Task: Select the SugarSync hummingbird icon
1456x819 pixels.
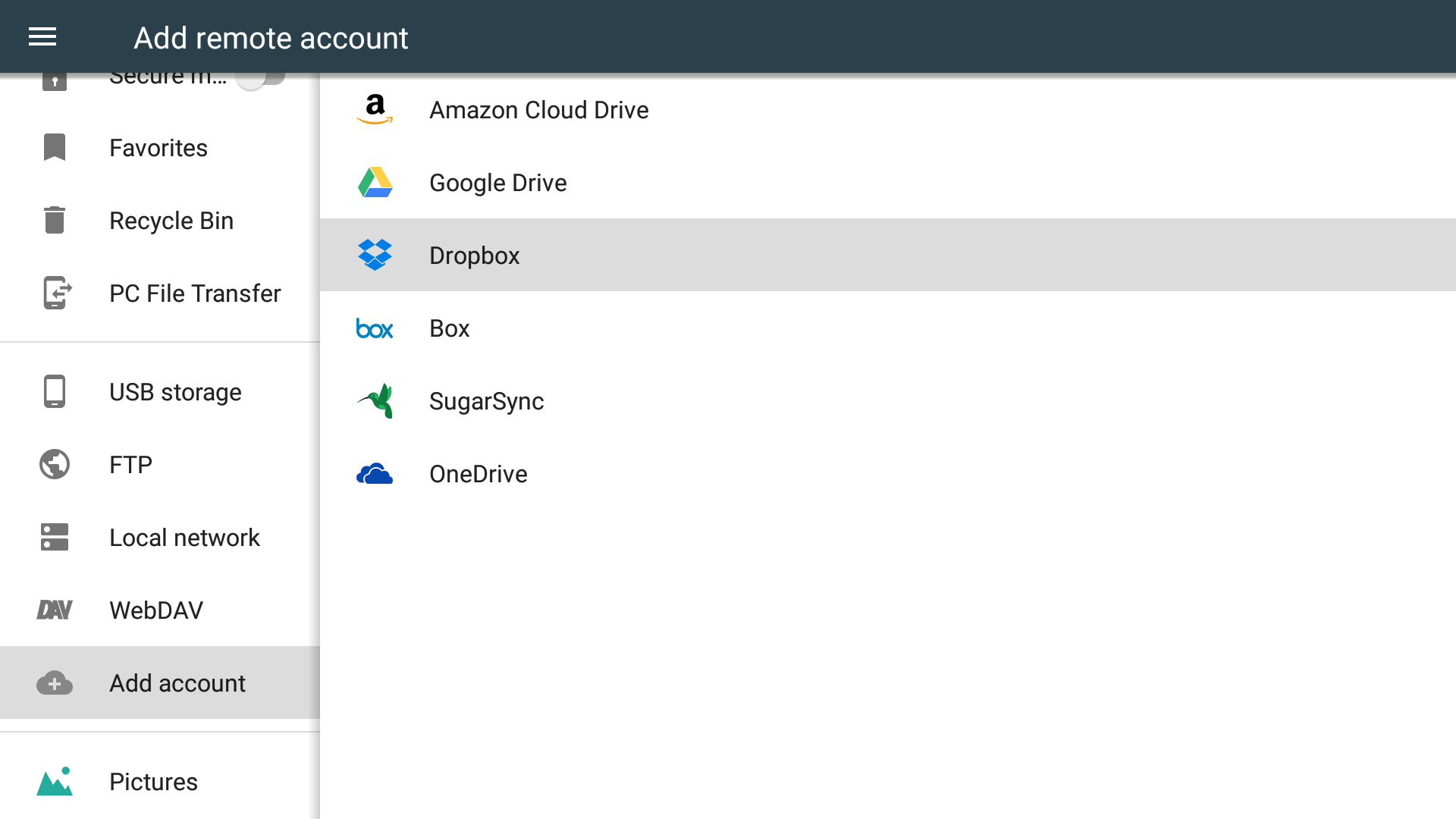Action: click(375, 400)
